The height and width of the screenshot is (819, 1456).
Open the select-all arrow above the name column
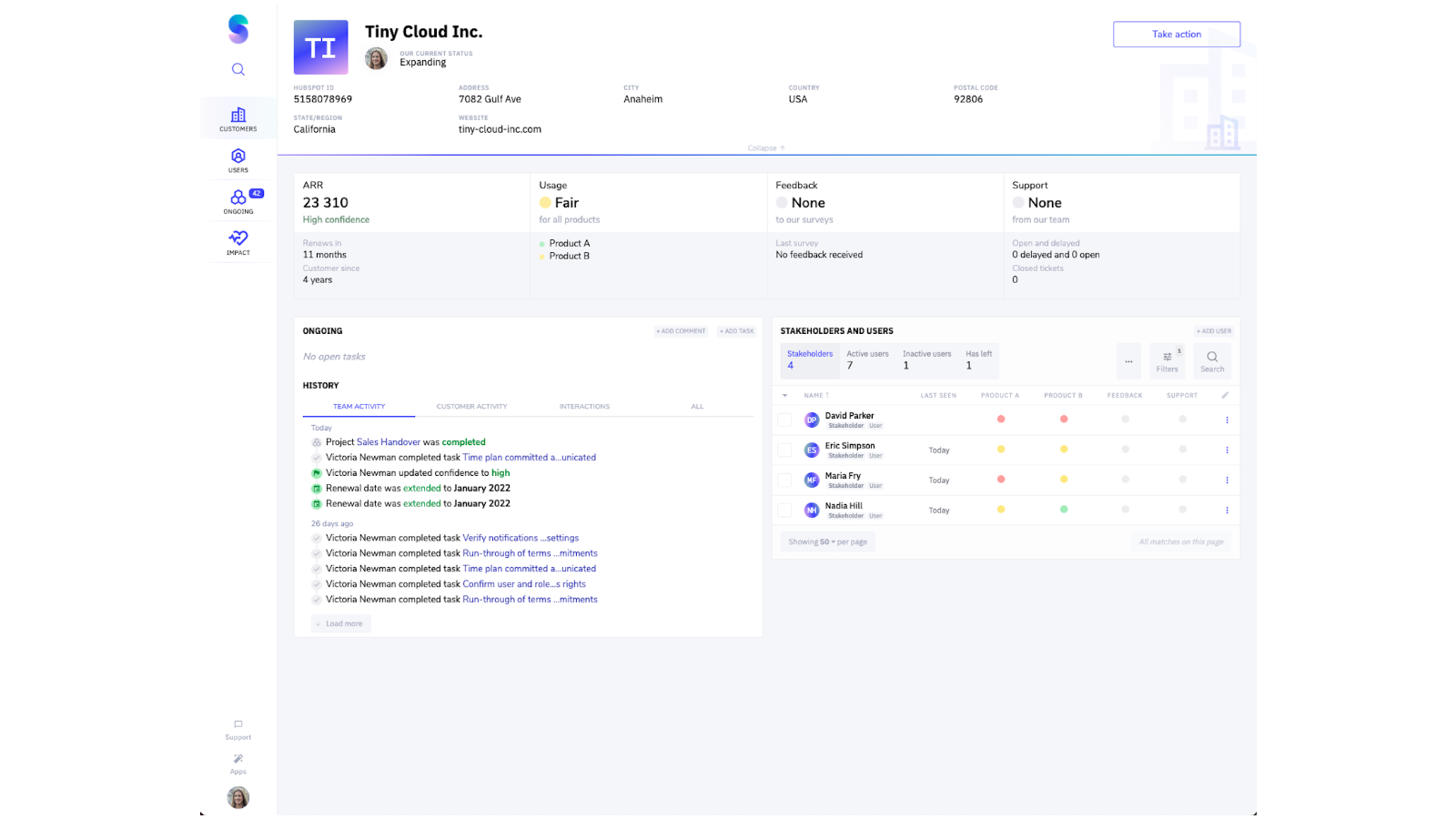[x=785, y=395]
